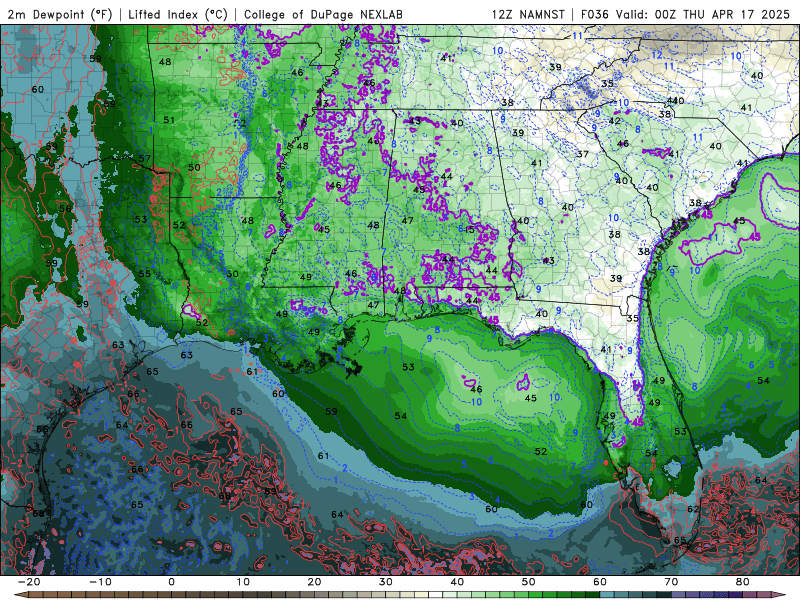Image resolution: width=800 pixels, height=600 pixels.
Task: Click the "College of DuPage NEXLAB" header text
Action: pyautogui.click(x=323, y=14)
